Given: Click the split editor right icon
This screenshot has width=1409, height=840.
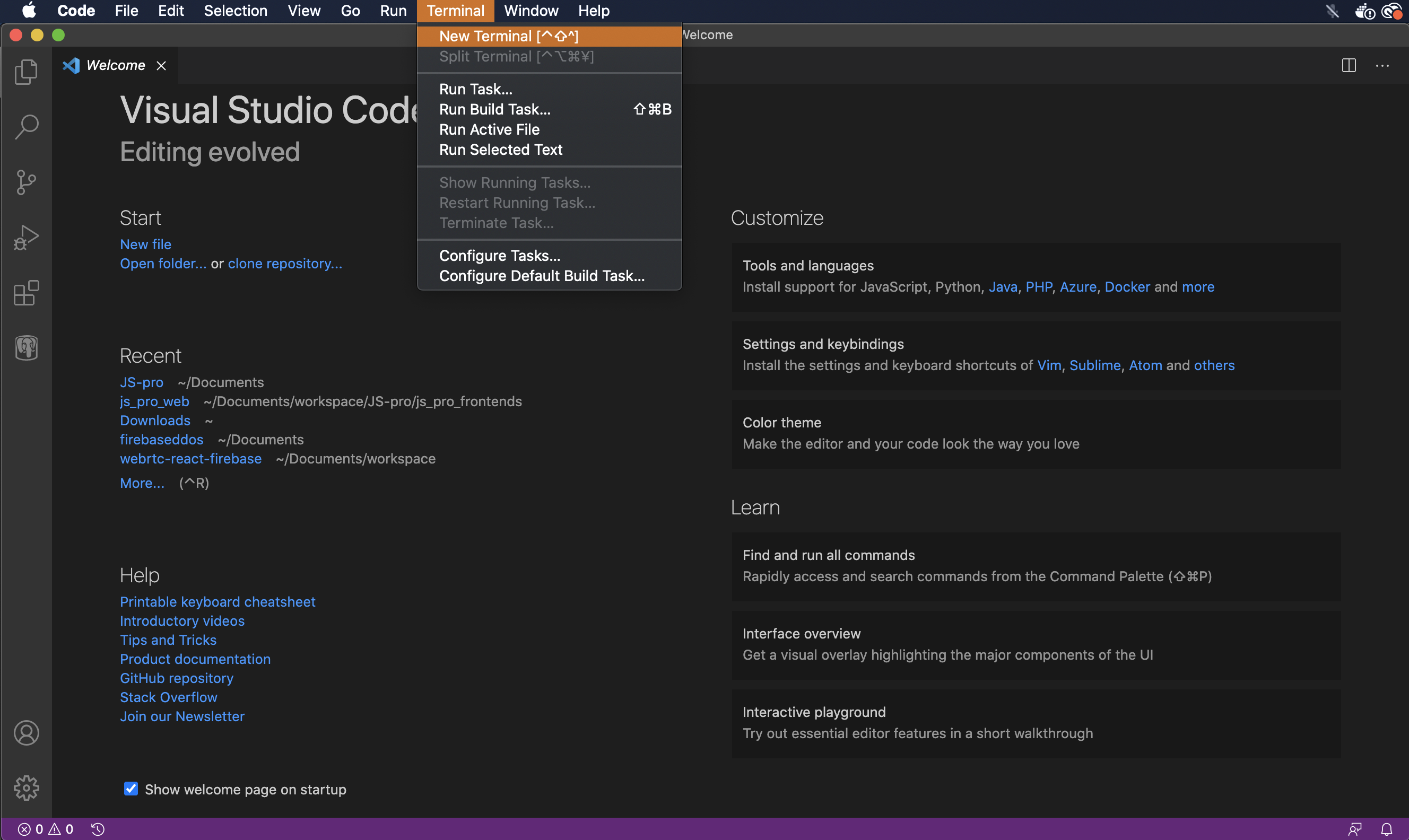Looking at the screenshot, I should coord(1349,66).
